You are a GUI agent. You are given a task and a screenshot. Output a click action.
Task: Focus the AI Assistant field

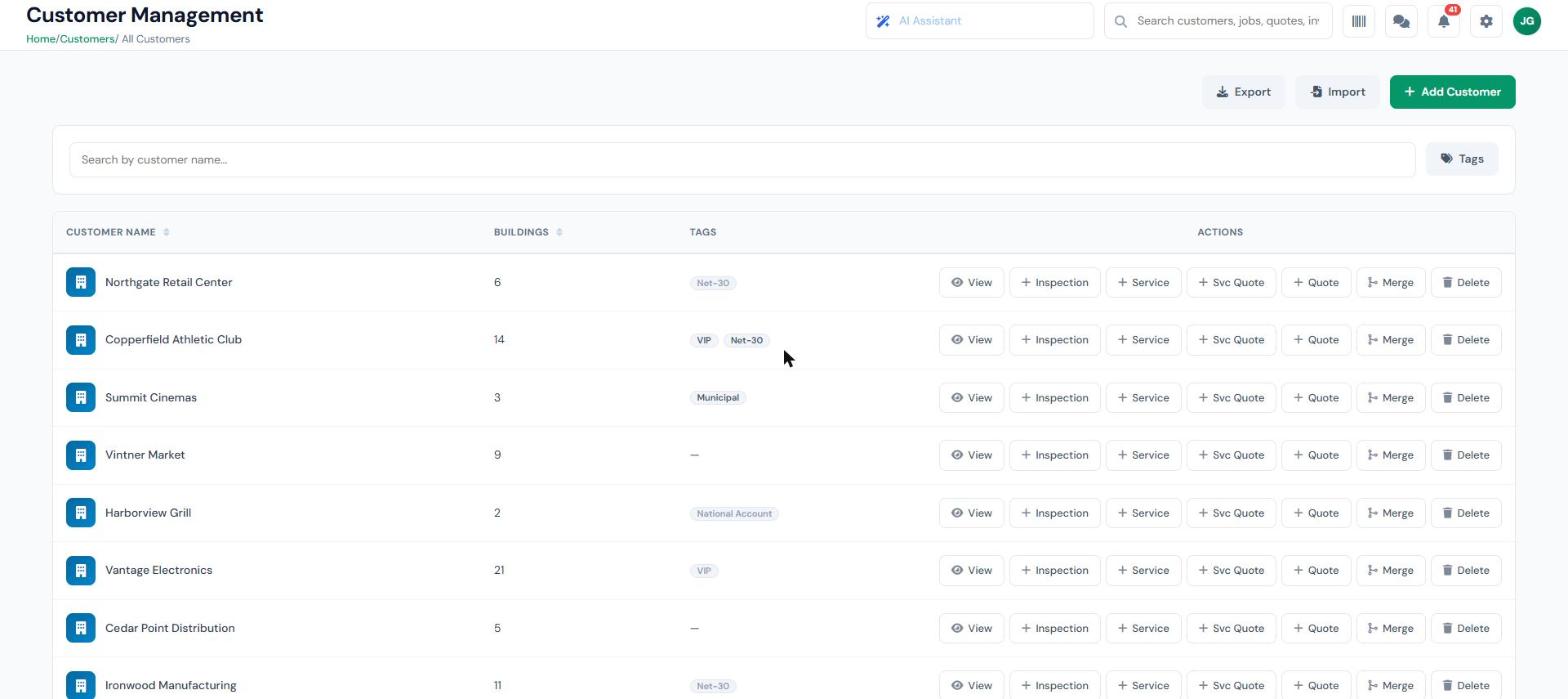coord(979,21)
